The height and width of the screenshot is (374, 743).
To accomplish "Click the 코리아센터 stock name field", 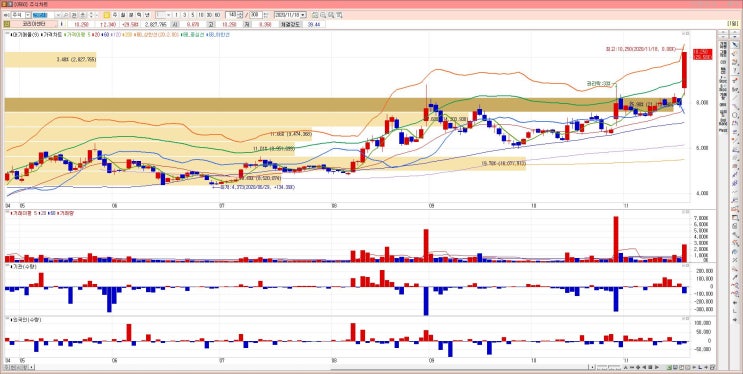I will click(x=34, y=24).
